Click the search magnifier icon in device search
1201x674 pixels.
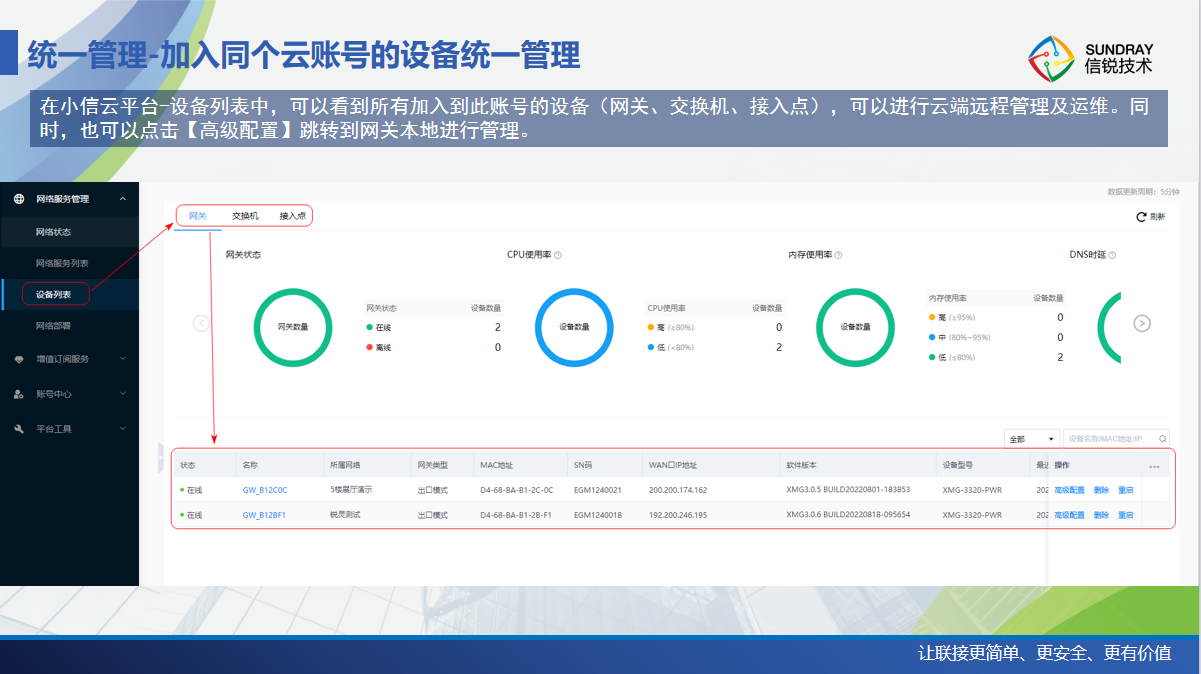(x=1162, y=438)
